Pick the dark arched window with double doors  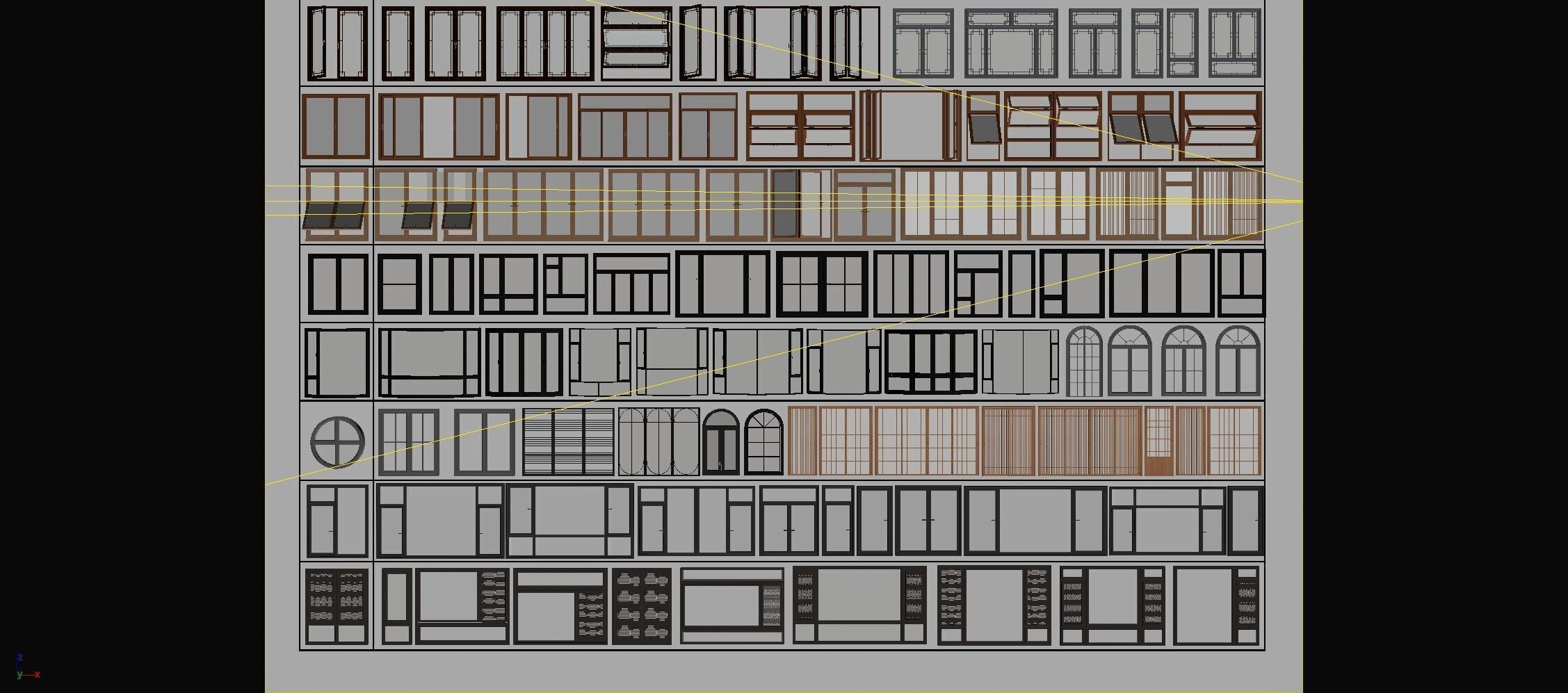coord(721,442)
